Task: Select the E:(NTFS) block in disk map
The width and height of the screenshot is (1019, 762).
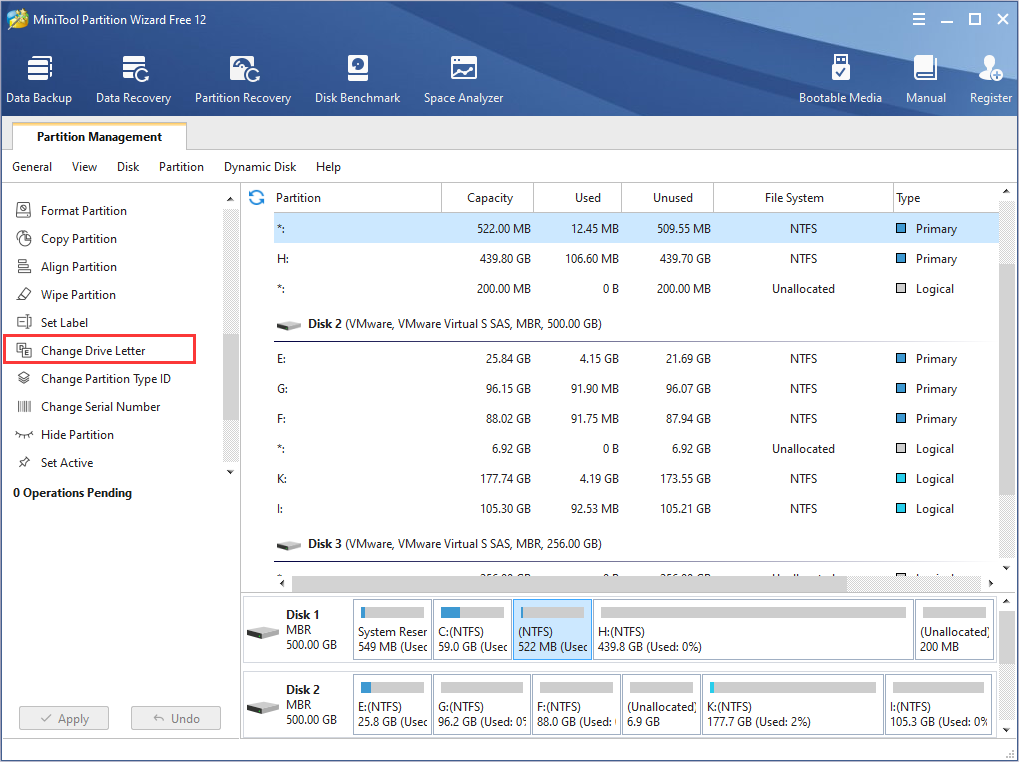Action: [x=393, y=704]
